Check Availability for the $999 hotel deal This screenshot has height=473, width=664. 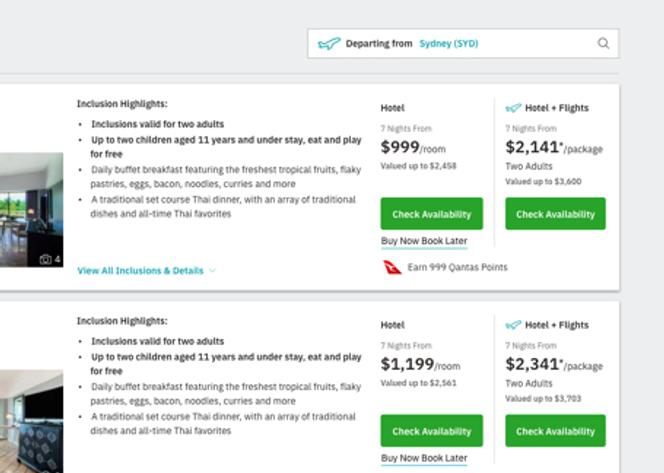coord(431,214)
